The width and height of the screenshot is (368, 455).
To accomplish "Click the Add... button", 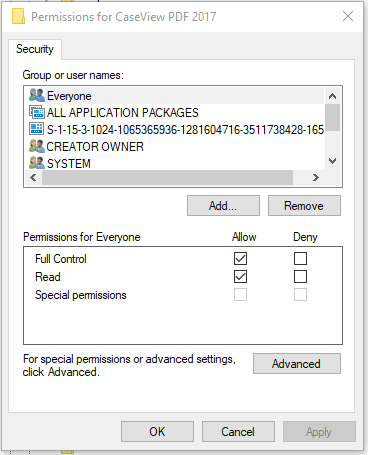I will point(223,206).
